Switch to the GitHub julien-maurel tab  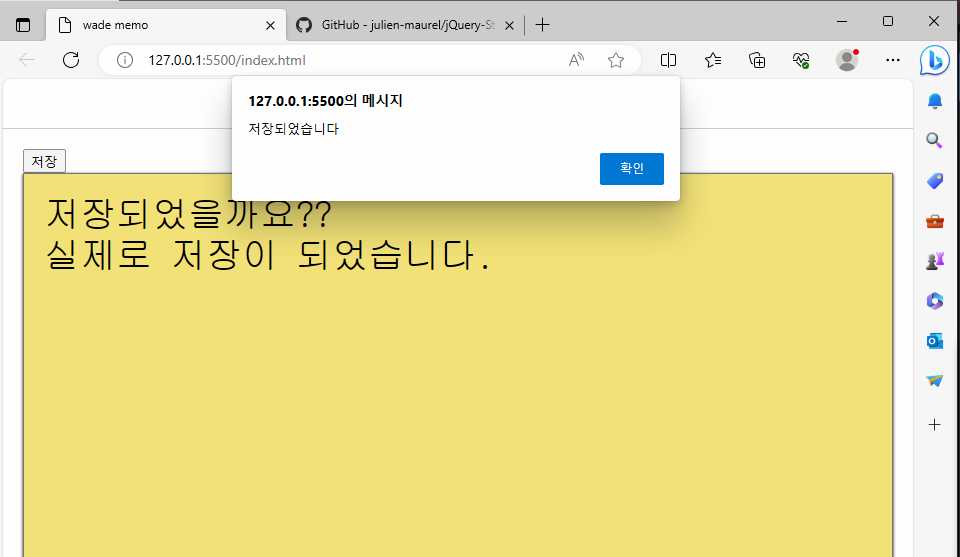click(x=407, y=25)
